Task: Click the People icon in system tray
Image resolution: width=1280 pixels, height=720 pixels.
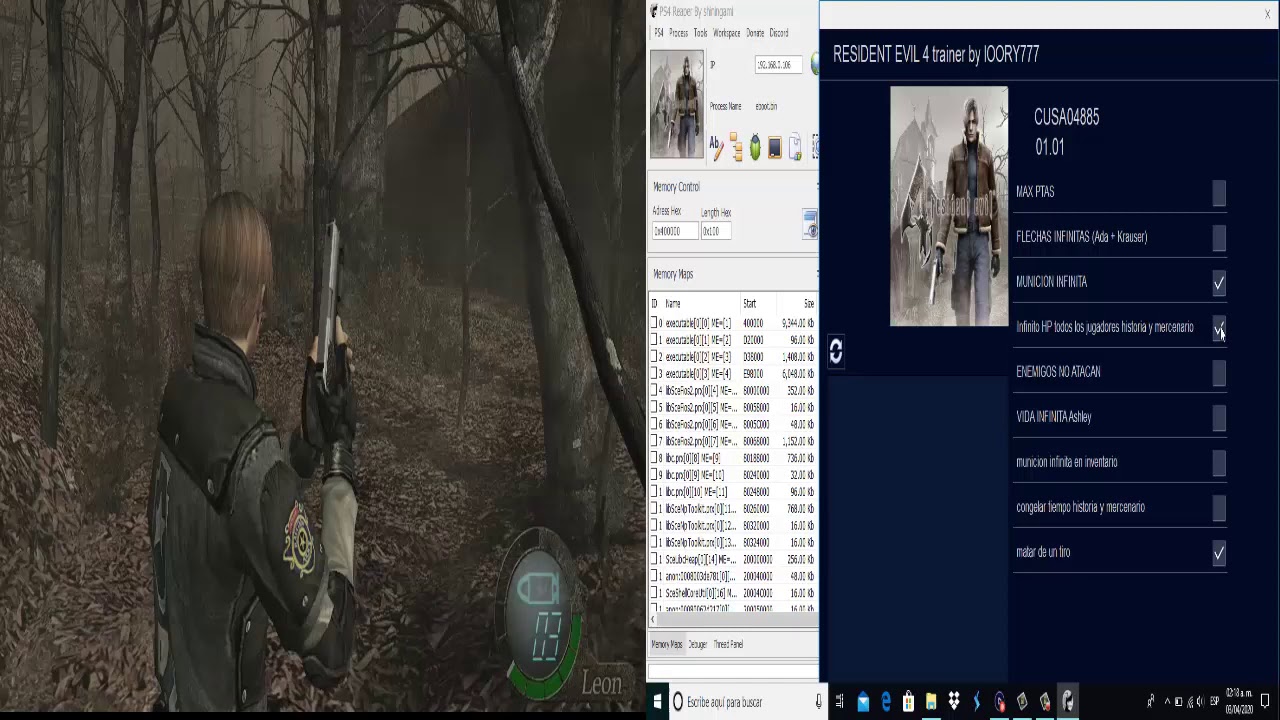Action: (x=1150, y=702)
